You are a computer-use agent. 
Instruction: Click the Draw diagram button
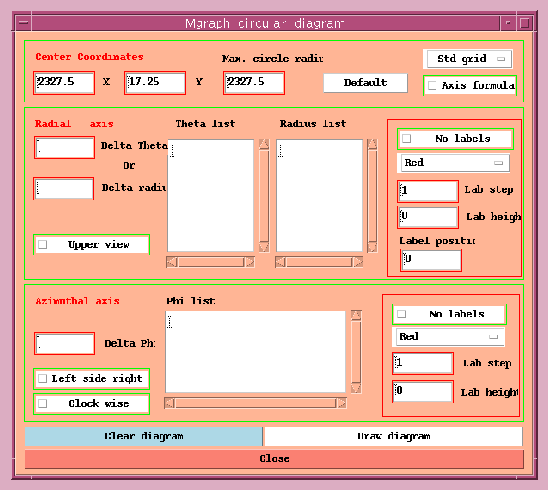point(394,436)
